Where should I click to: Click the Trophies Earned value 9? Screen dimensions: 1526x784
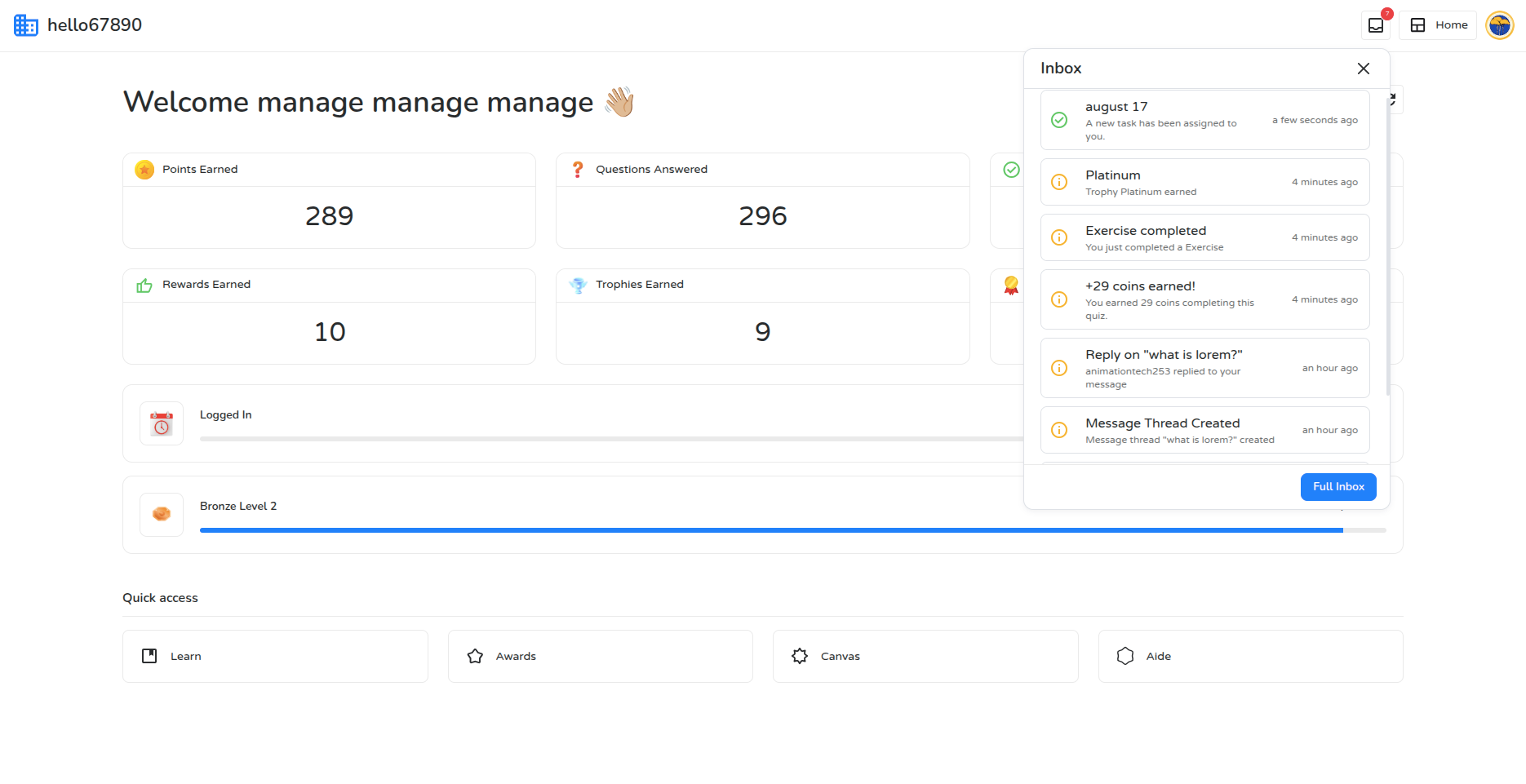[763, 332]
